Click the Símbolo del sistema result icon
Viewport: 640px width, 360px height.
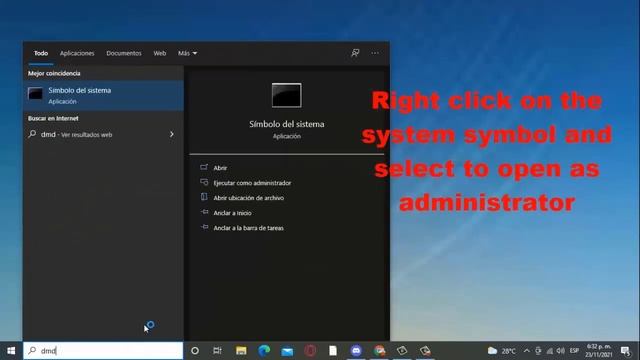[x=35, y=93]
